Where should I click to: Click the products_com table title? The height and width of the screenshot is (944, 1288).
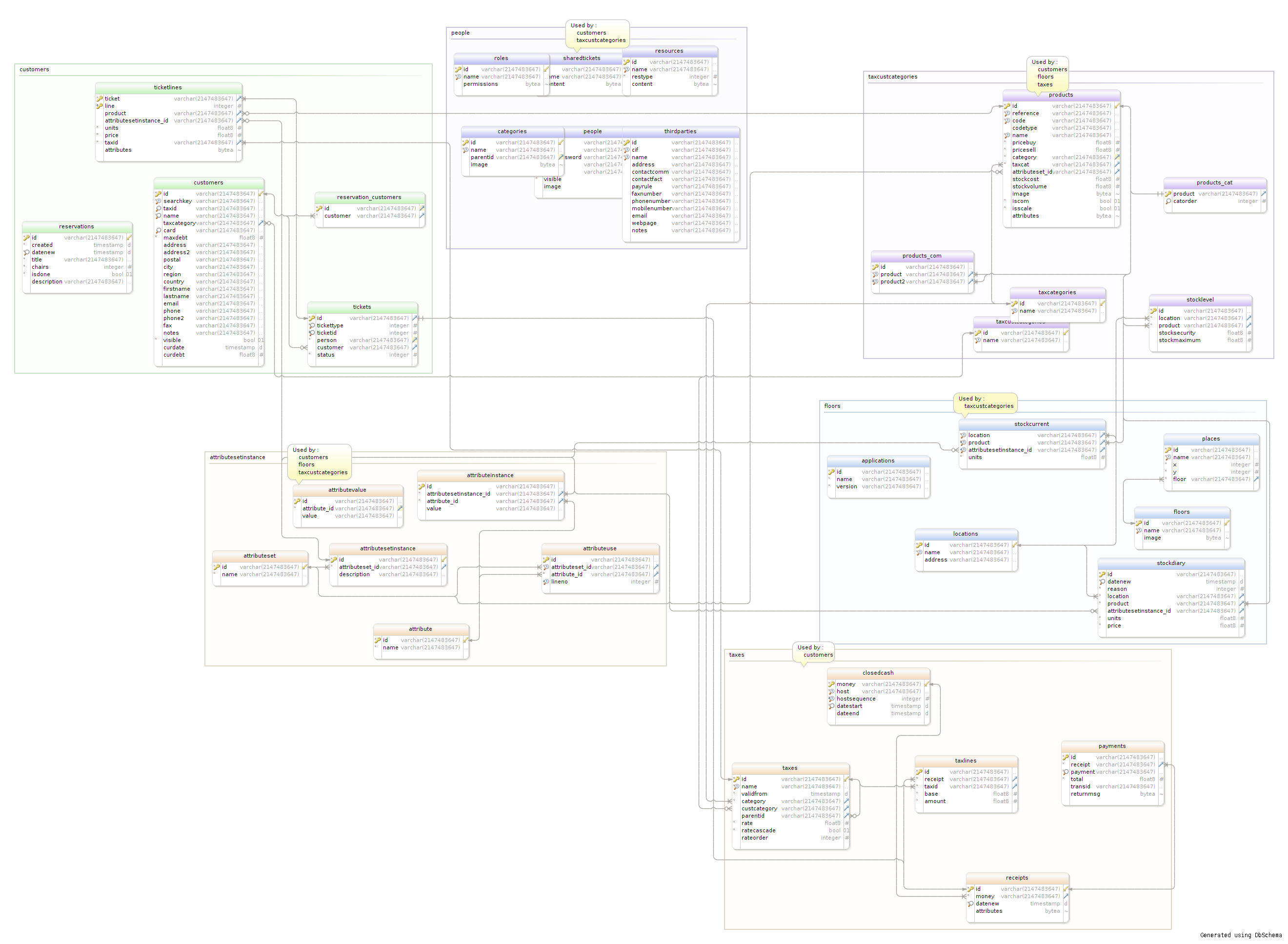(922, 256)
